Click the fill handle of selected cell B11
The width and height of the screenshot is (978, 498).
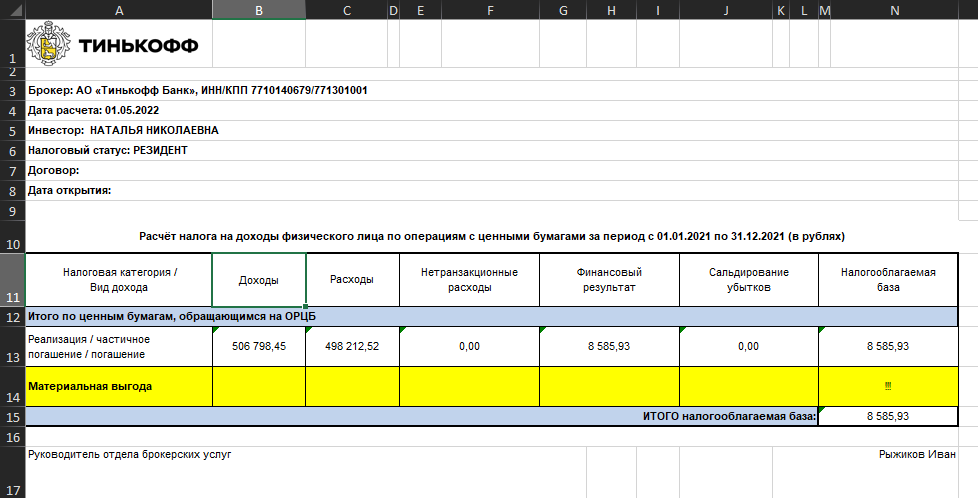tap(305, 306)
